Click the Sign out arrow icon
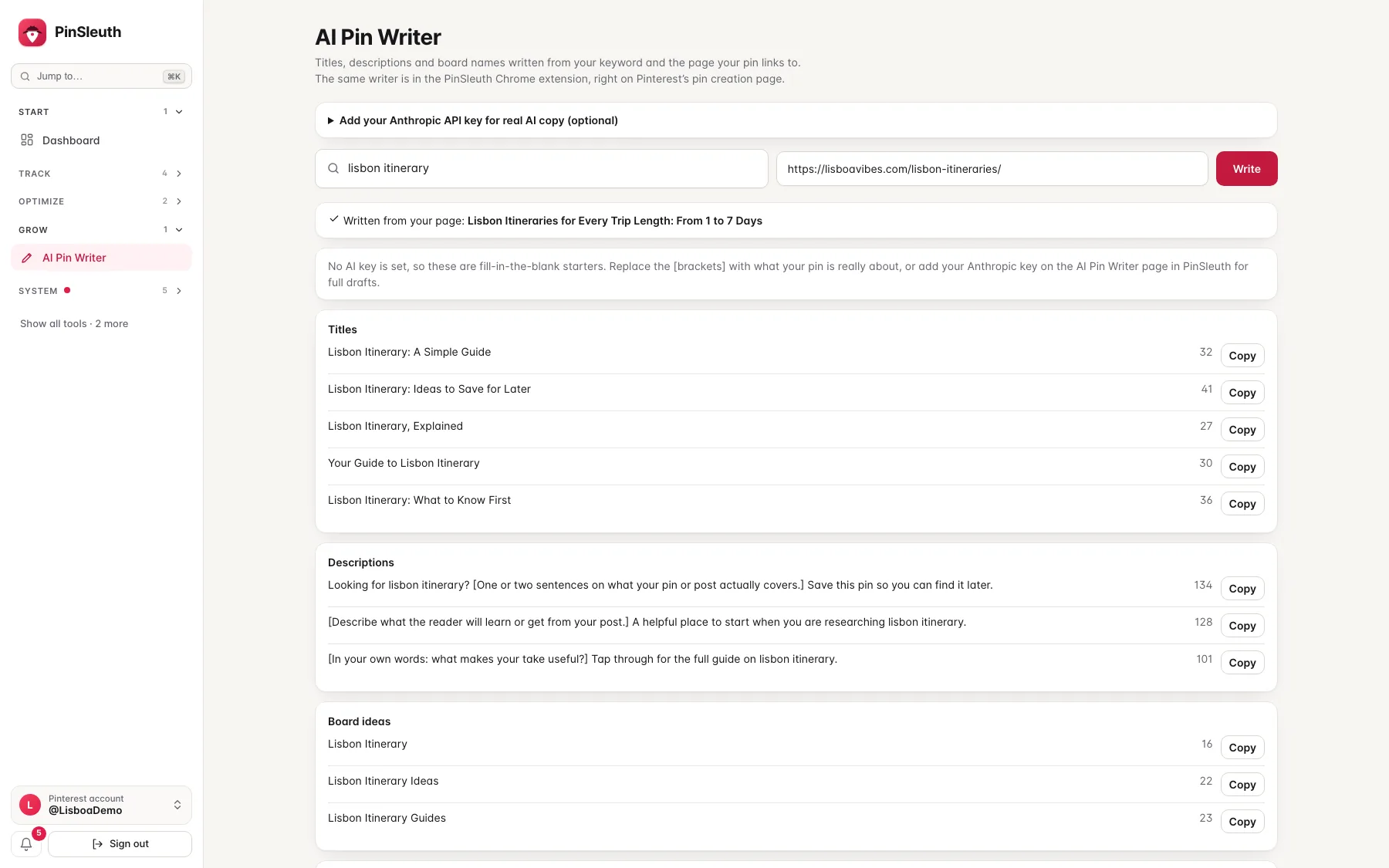 tap(97, 844)
